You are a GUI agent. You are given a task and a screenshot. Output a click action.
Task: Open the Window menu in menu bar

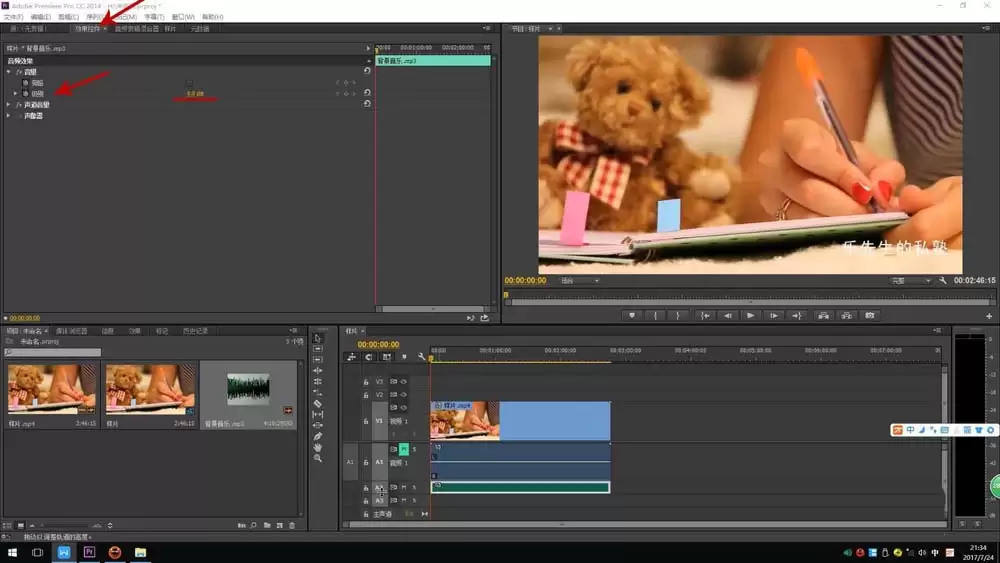184,17
